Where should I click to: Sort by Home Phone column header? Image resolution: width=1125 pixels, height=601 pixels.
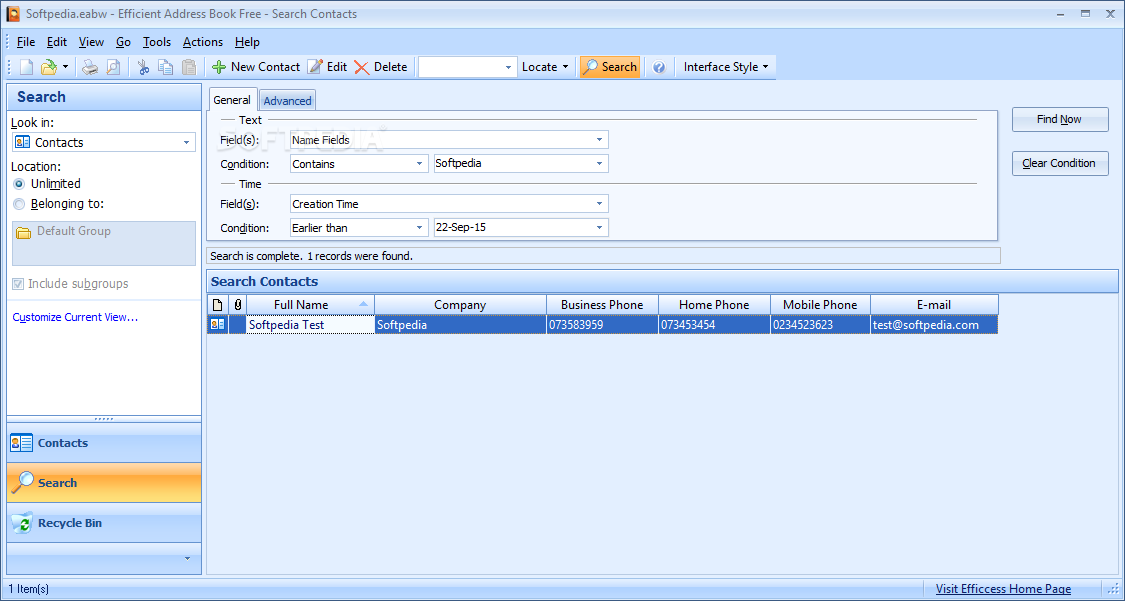point(714,305)
